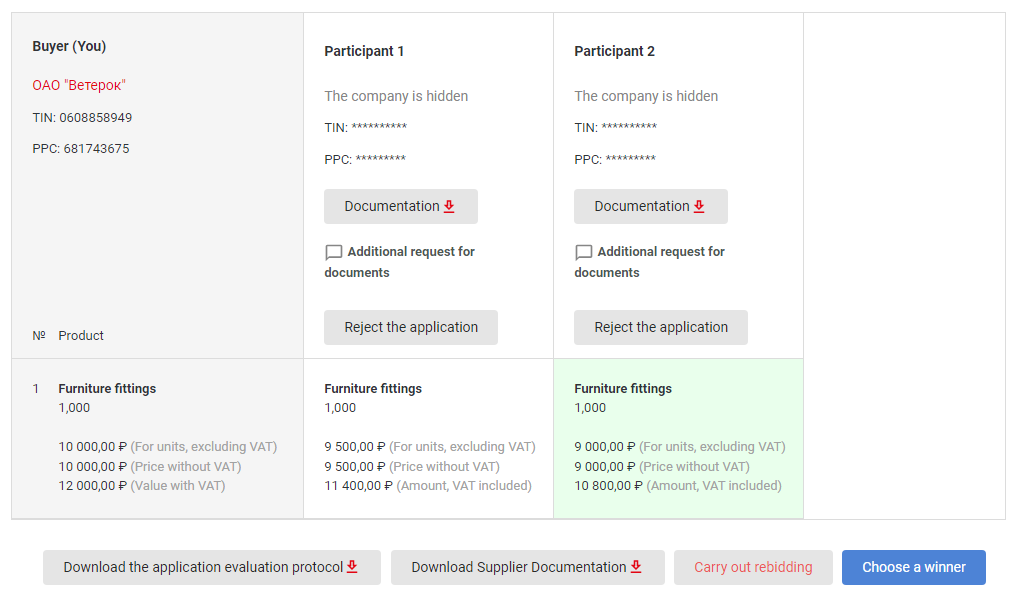Download the application evaluation protocol
The image size is (1021, 605).
pyautogui.click(x=212, y=567)
